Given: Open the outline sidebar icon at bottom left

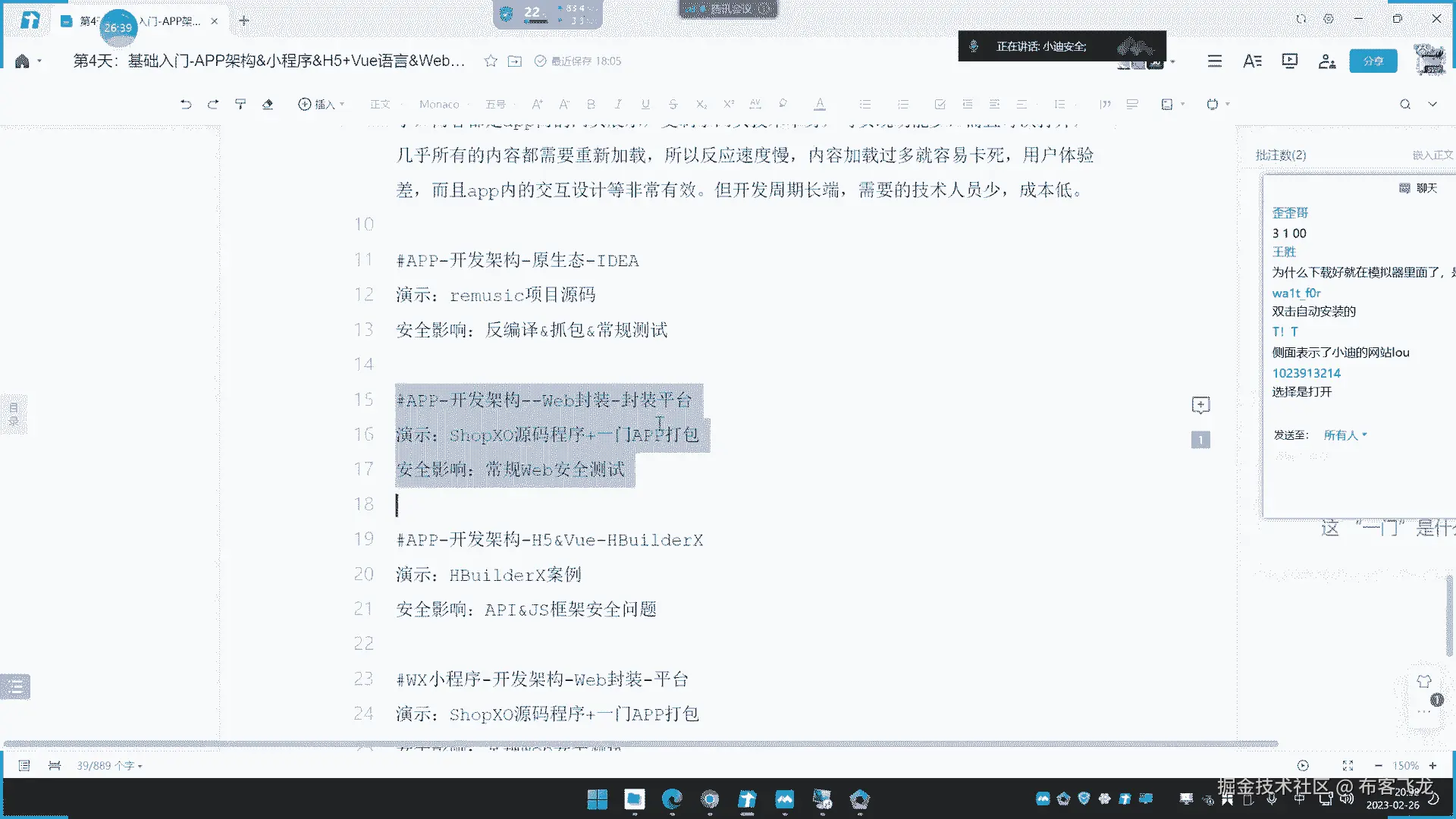Looking at the screenshot, I should click(x=16, y=687).
